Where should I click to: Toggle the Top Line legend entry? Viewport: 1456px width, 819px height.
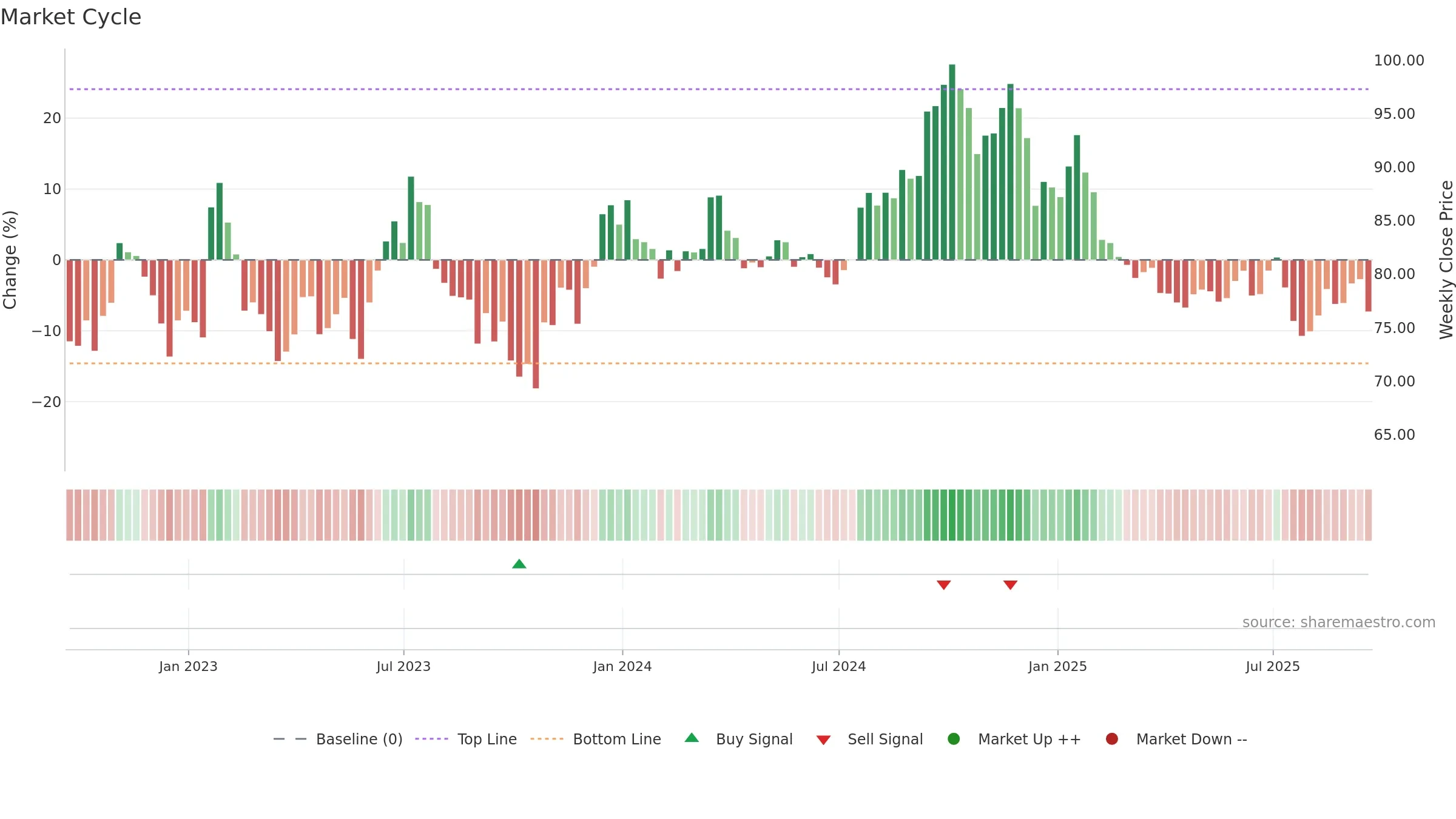click(x=466, y=740)
